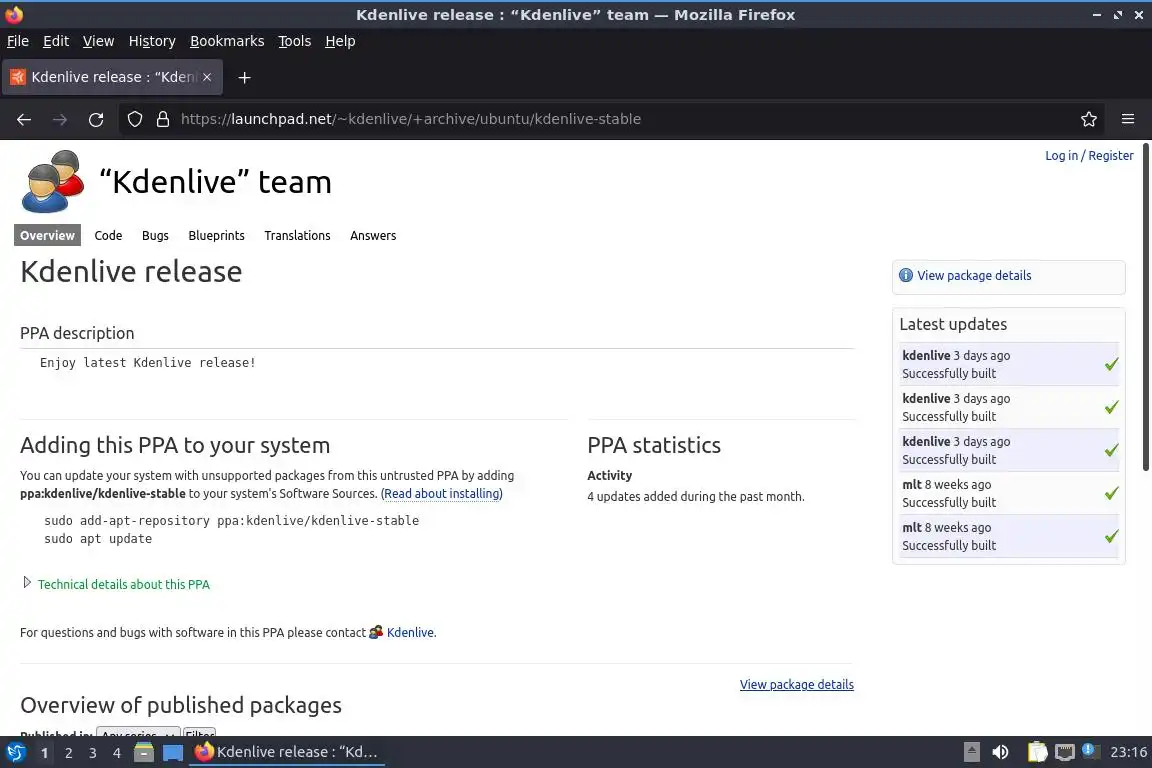Click the clipboard tray icon

tap(1037, 752)
